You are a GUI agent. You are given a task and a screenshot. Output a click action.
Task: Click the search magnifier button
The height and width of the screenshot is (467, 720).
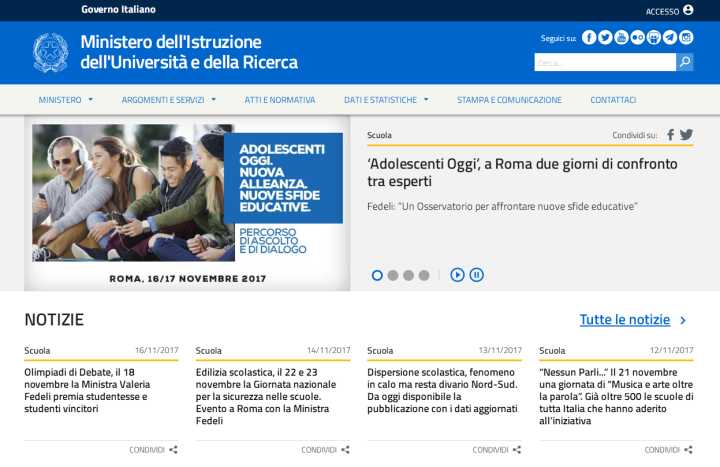[x=685, y=62]
